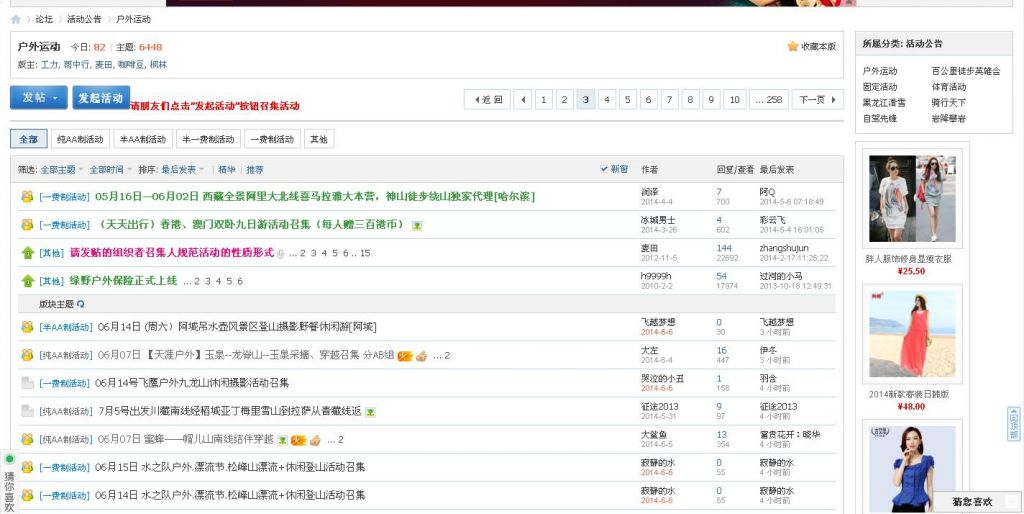Click the star icon to bookmark this forum
Screen dimensions: 1024x514
tap(792, 46)
